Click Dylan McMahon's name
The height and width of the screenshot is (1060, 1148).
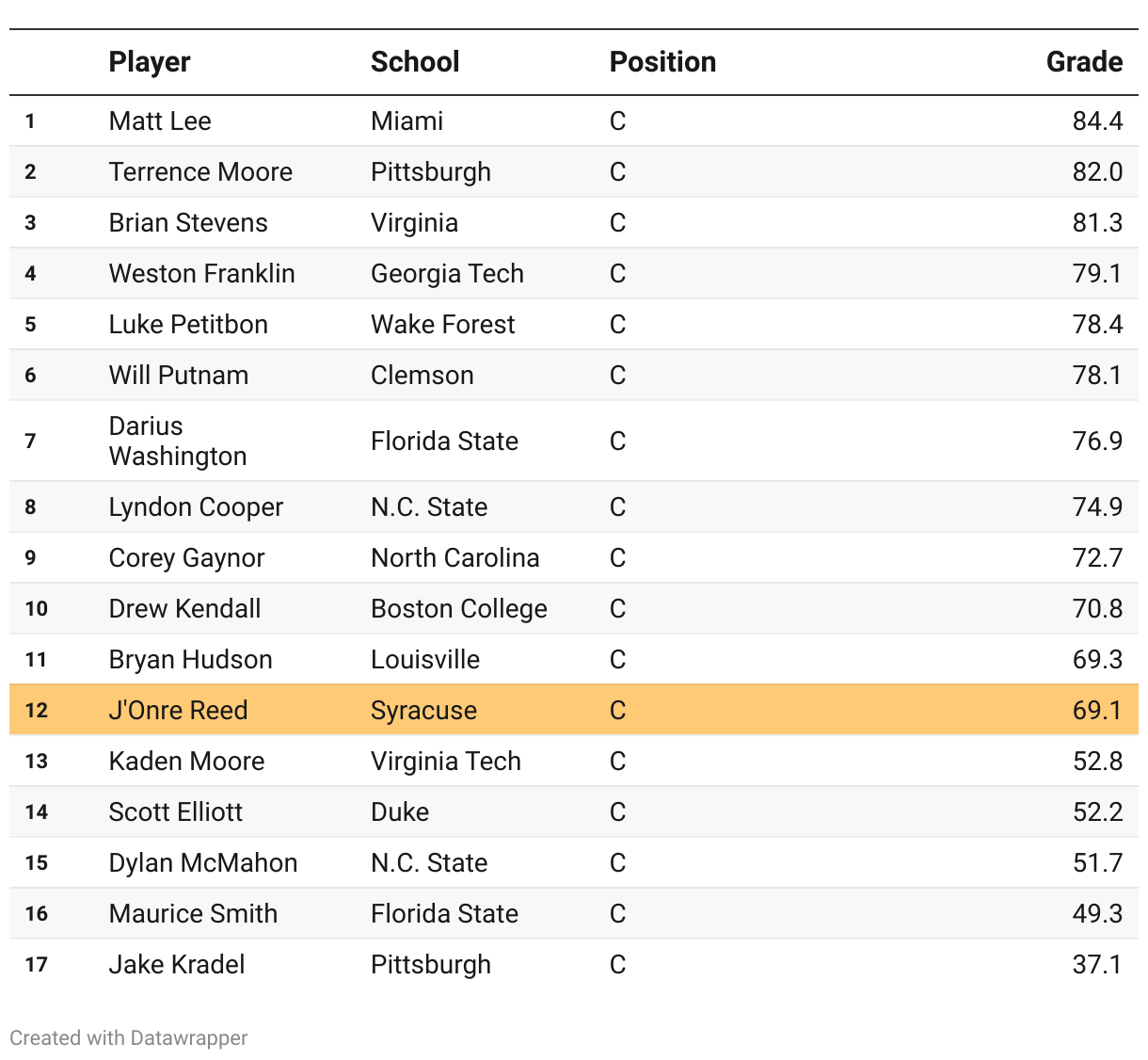tap(203, 863)
